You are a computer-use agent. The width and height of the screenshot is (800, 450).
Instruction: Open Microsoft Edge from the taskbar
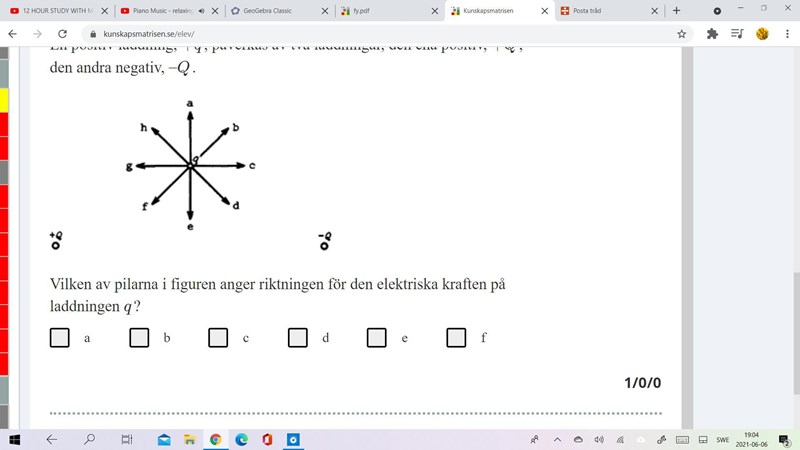pos(241,439)
